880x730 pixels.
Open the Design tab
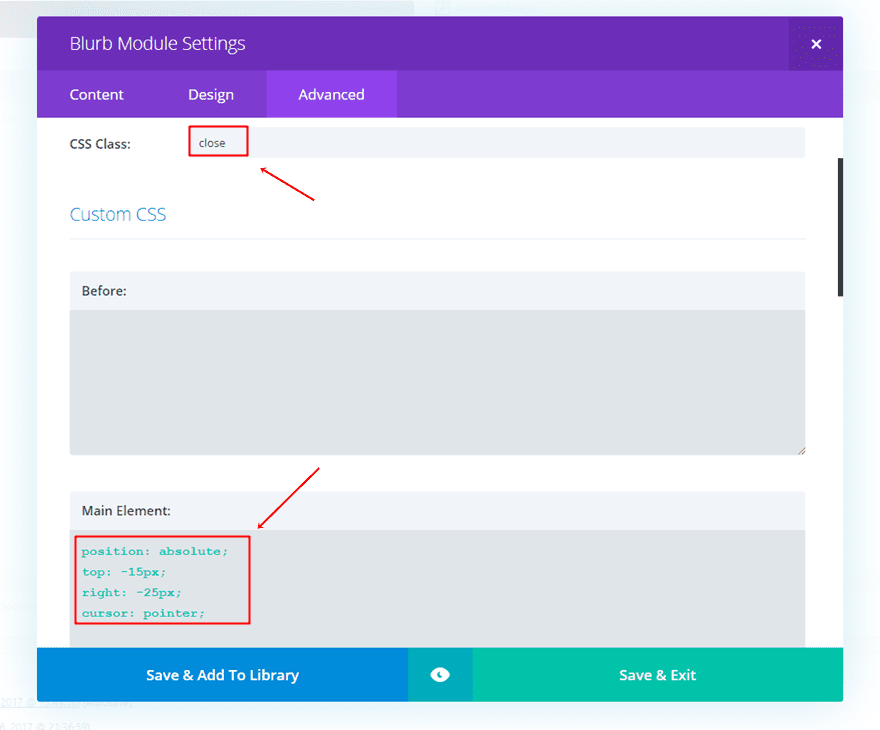(210, 94)
